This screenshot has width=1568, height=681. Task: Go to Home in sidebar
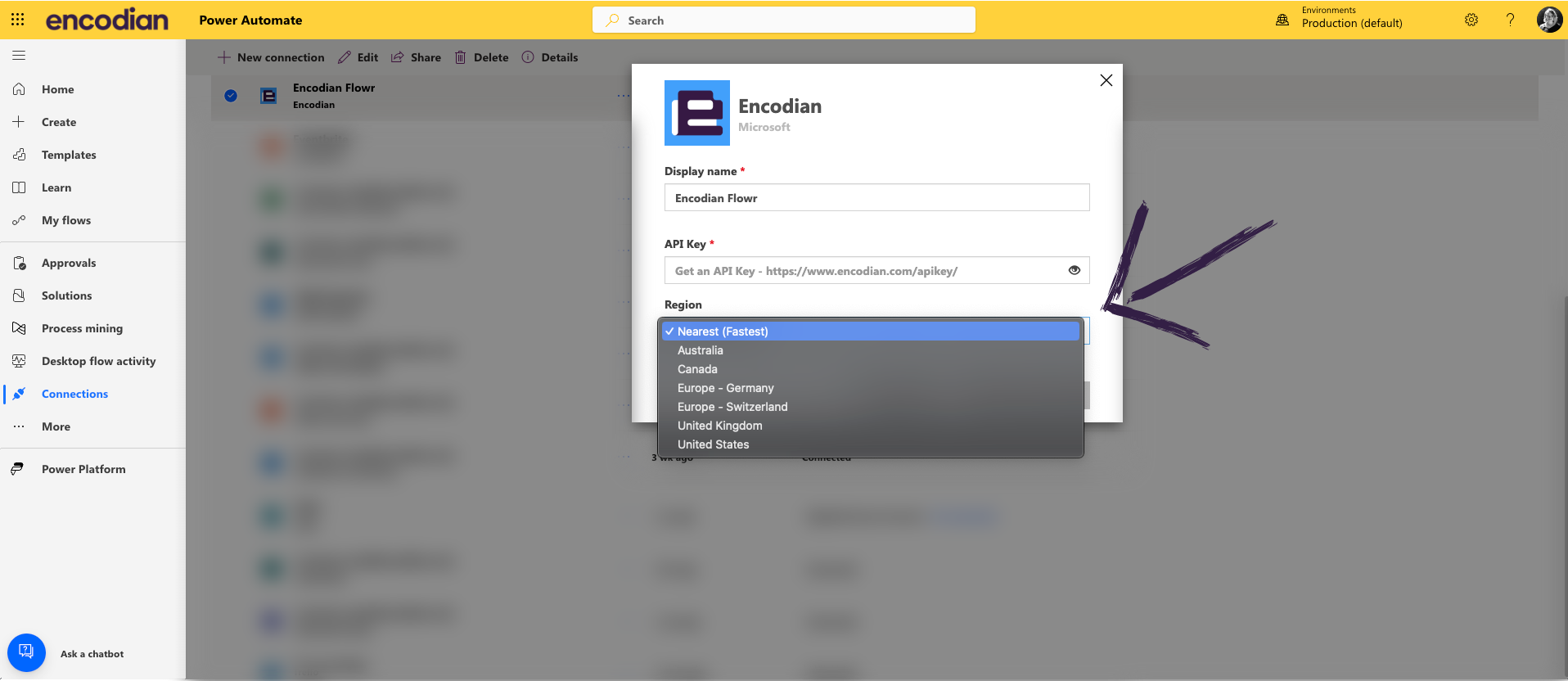pyautogui.click(x=57, y=89)
